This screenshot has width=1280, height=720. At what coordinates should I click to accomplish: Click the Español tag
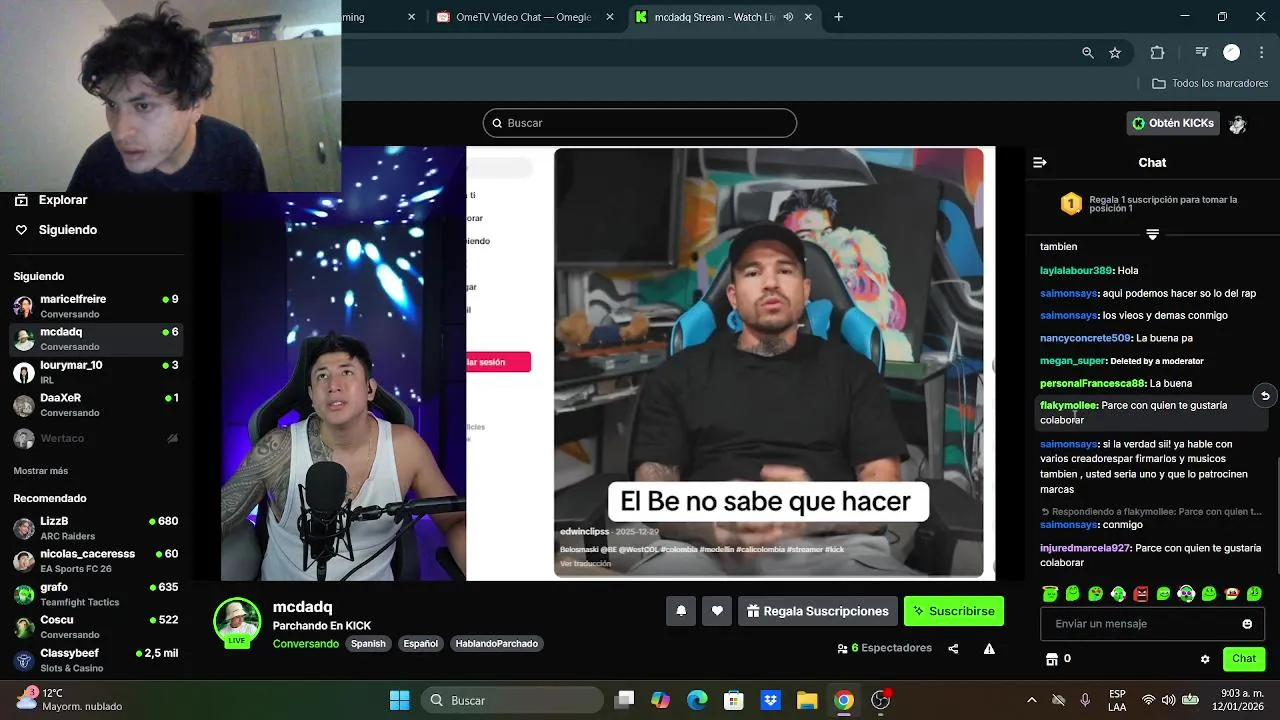click(421, 644)
